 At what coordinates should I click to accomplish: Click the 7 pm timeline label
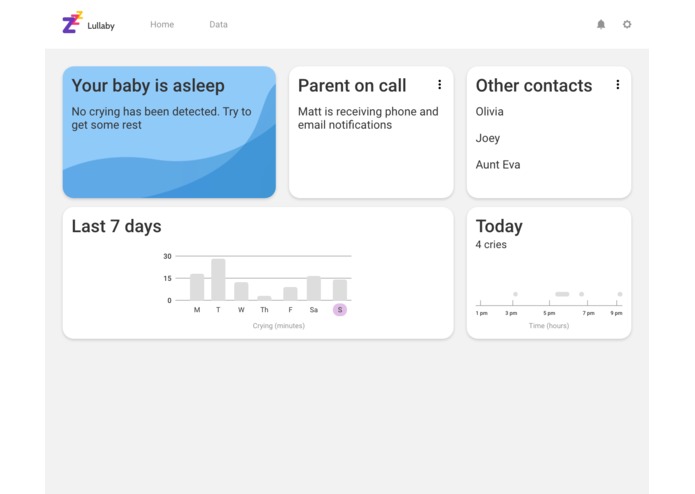(589, 313)
